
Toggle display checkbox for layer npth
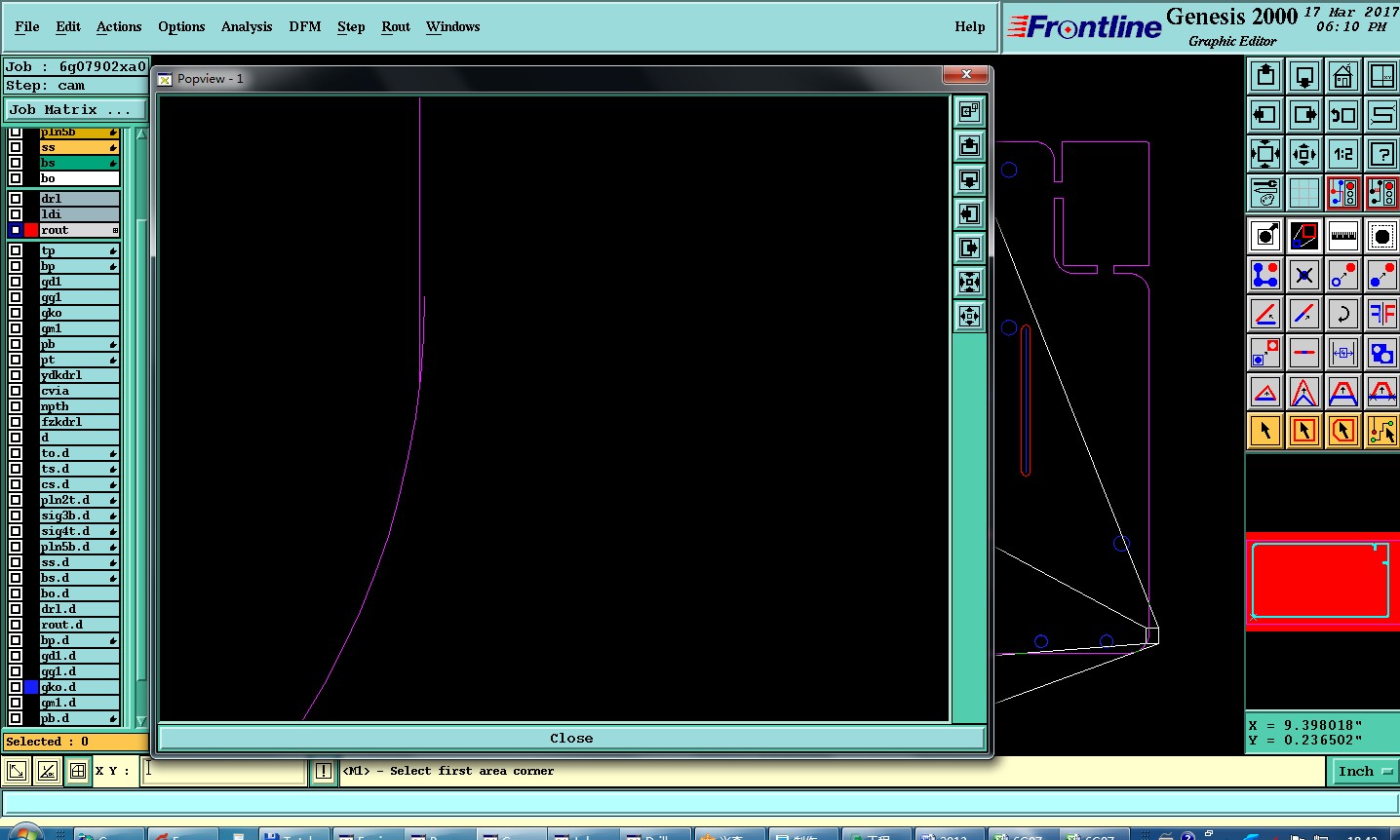point(16,406)
